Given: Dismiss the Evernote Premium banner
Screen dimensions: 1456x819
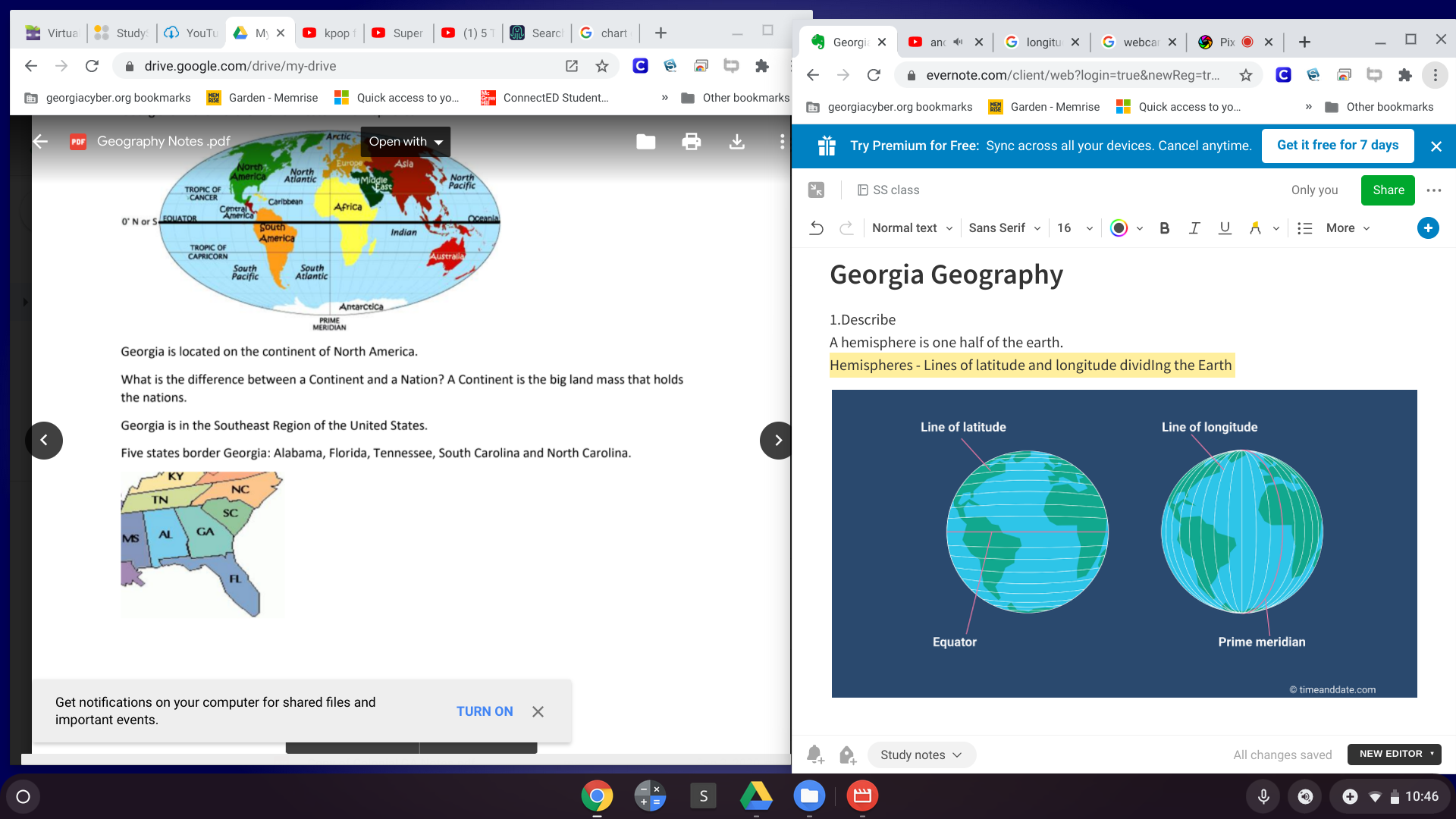Looking at the screenshot, I should (1436, 146).
